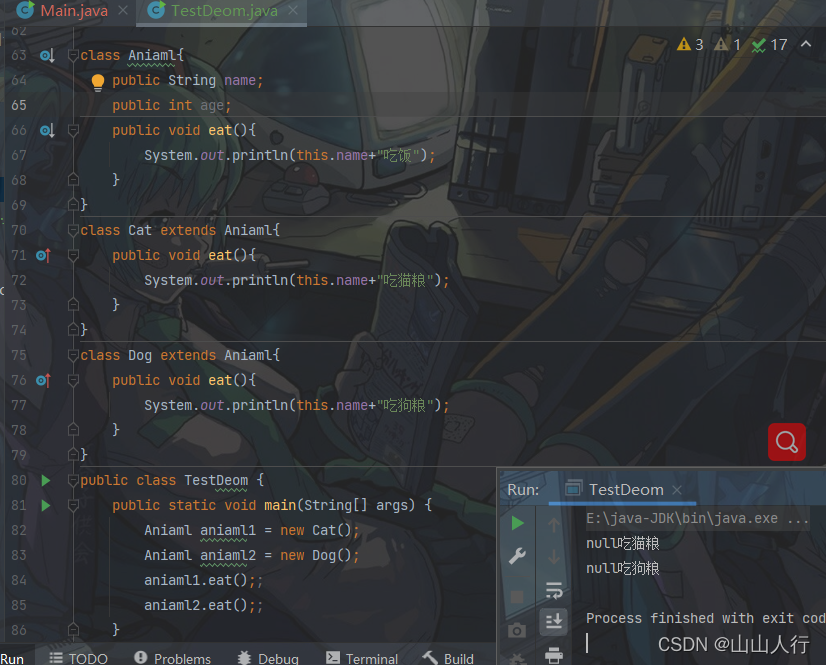Click the Aniaml class name on line 63

coord(152,55)
